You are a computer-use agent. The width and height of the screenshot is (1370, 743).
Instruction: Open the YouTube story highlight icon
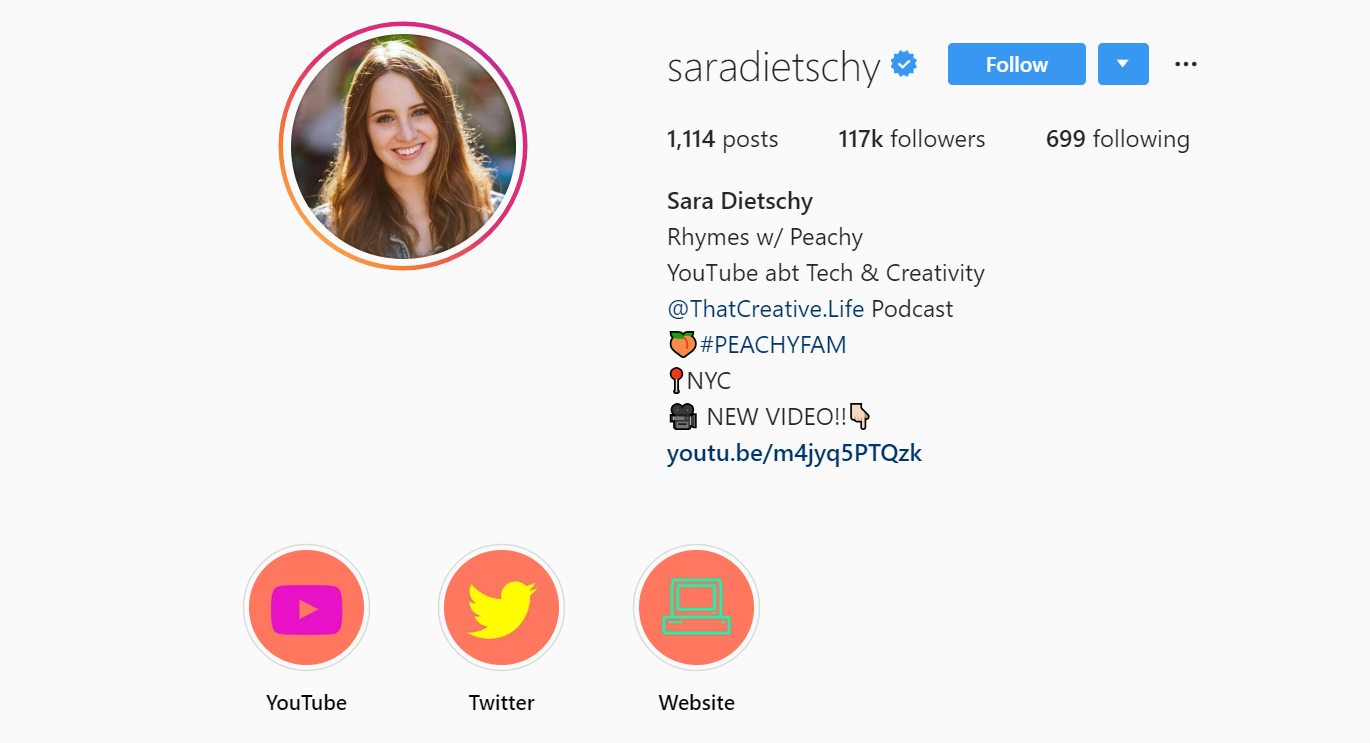click(306, 608)
